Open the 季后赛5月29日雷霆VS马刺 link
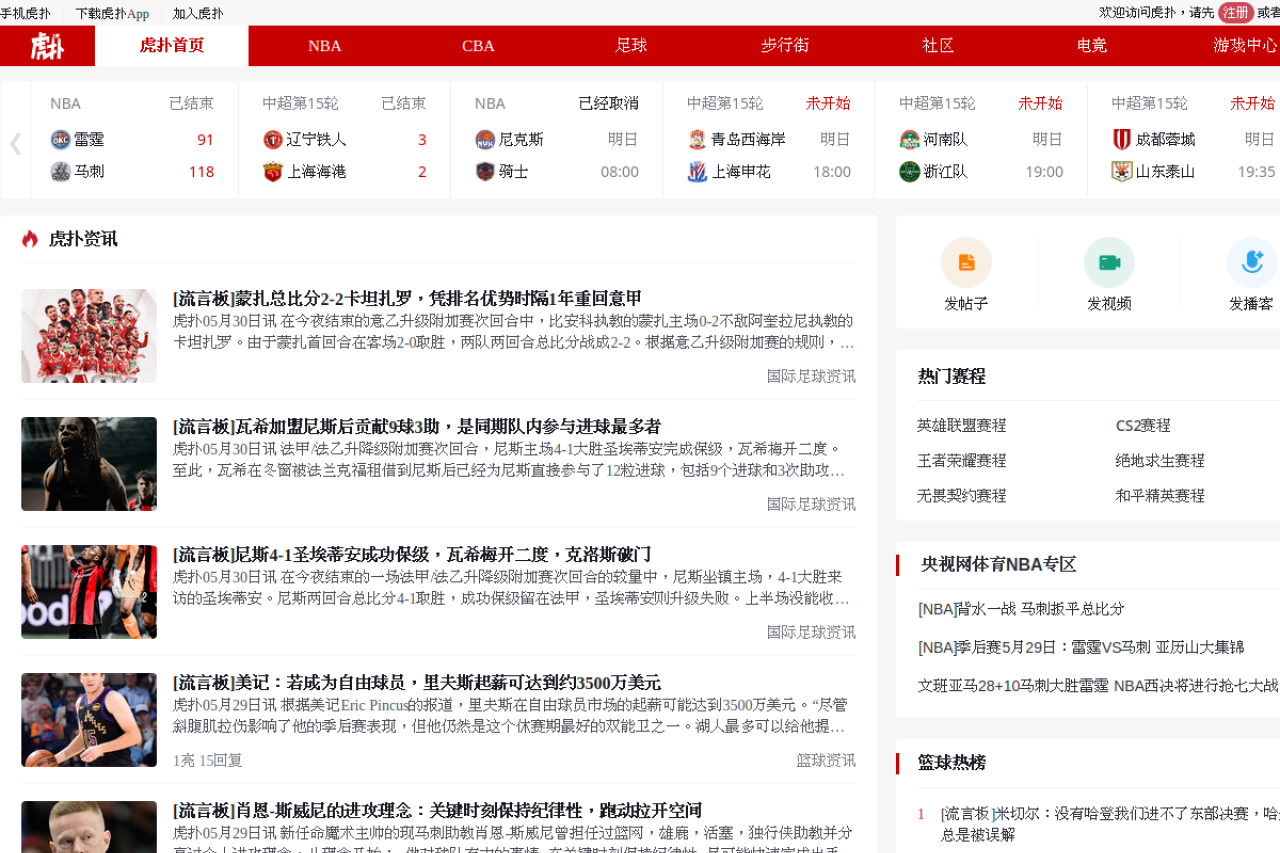The width and height of the screenshot is (1280, 853). click(1081, 647)
